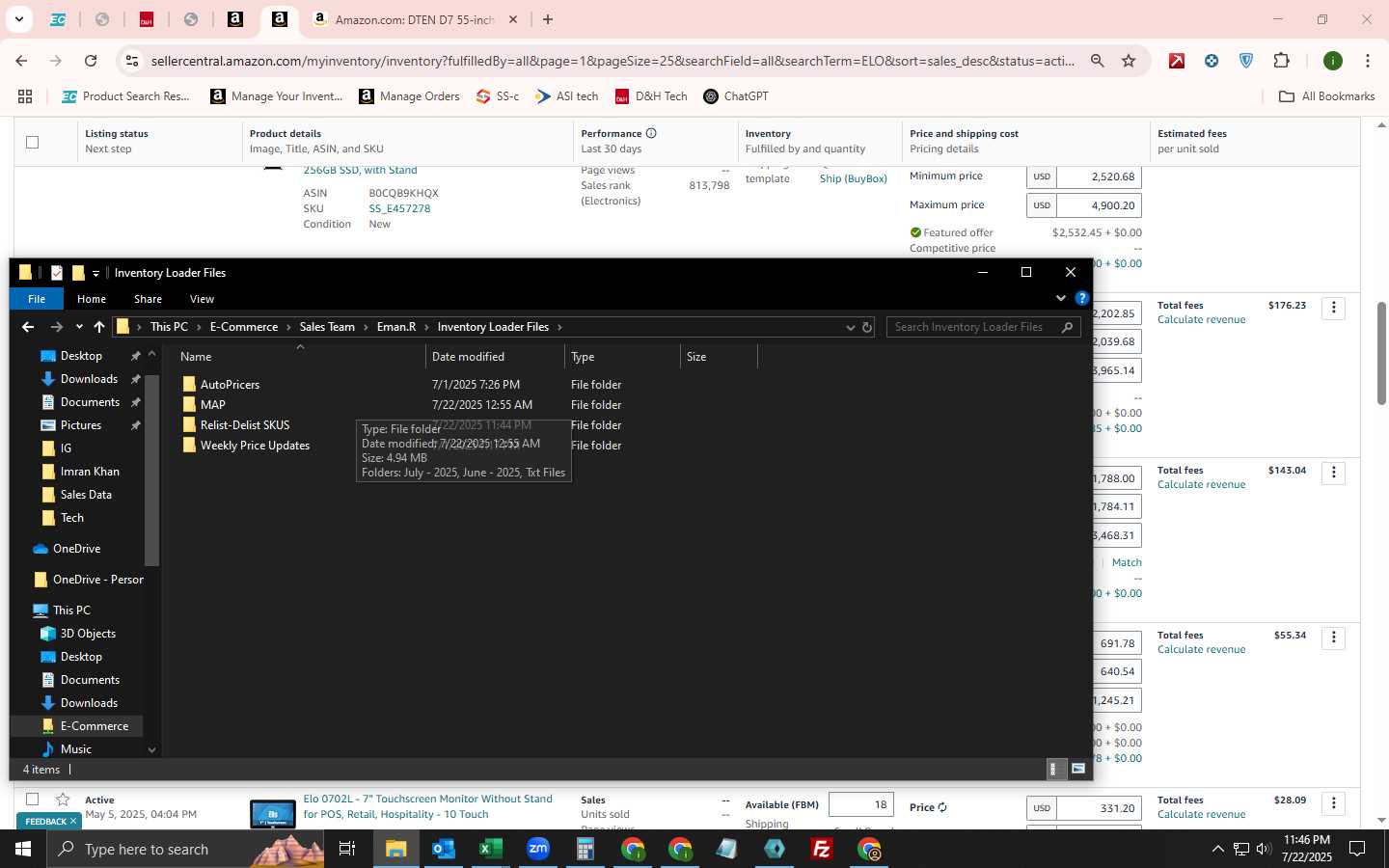The image size is (1389, 868).
Task: Select the MAP folder
Action: (212, 405)
